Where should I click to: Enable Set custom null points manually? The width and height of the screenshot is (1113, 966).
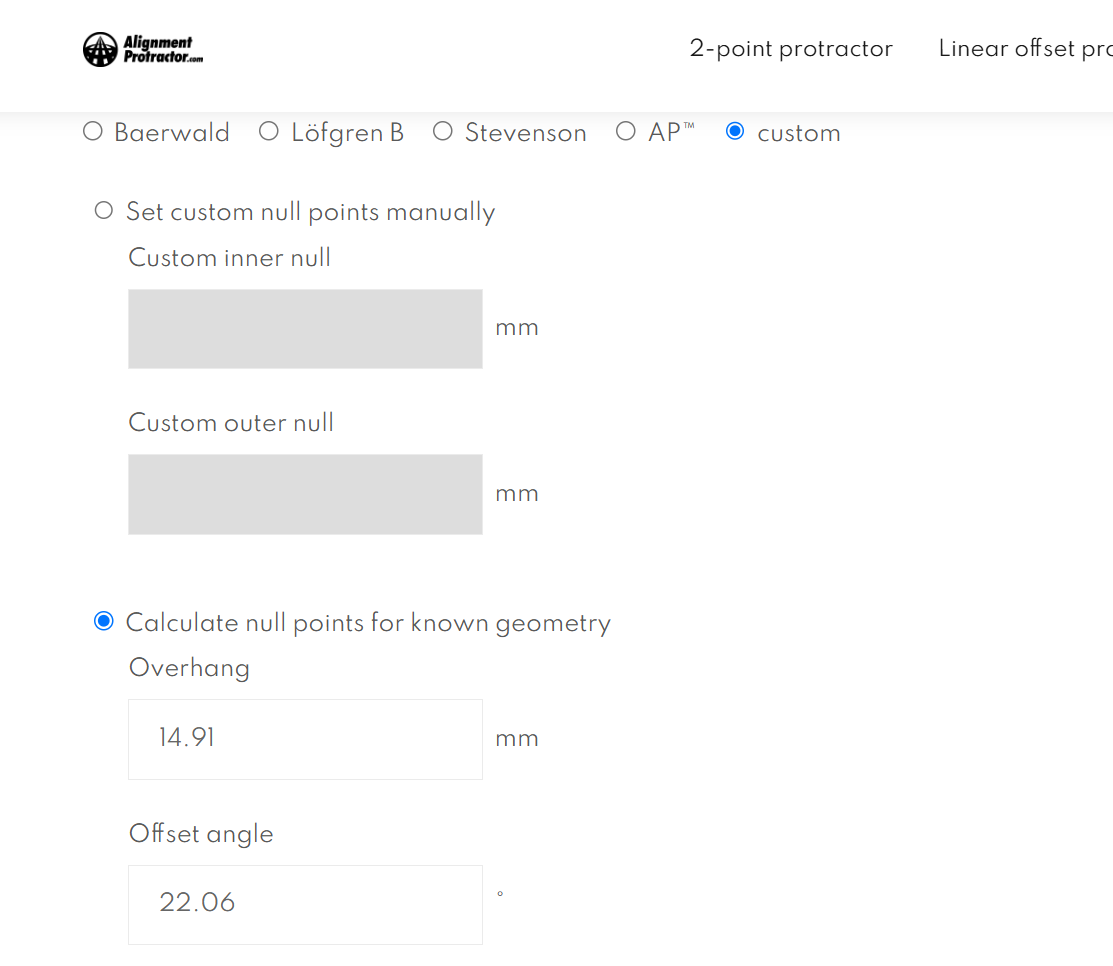click(104, 211)
